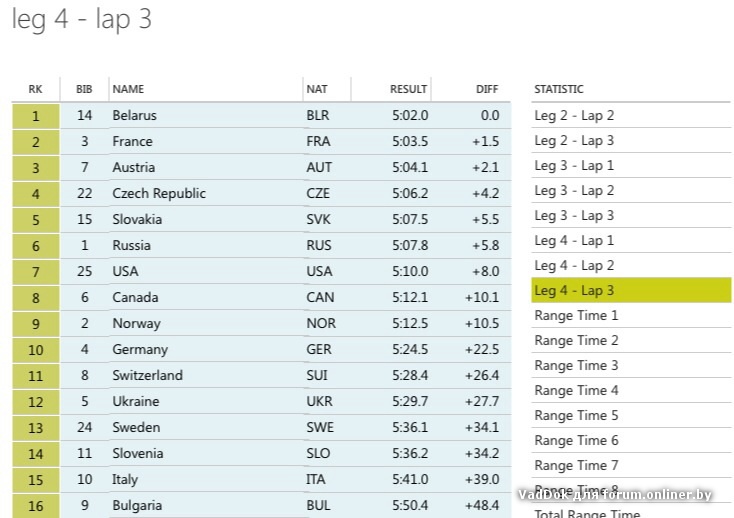This screenshot has height=518, width=734.
Task: Switch to Leg 3 - Lap 2
Action: pyautogui.click(x=575, y=191)
